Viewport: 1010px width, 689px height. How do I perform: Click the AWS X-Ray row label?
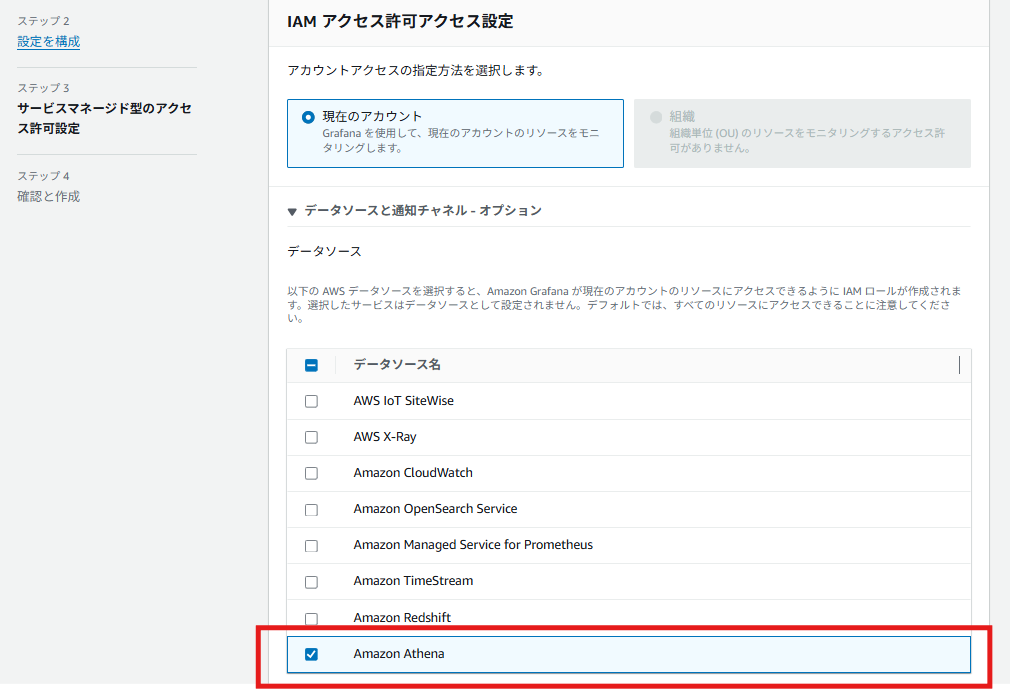[x=385, y=437]
